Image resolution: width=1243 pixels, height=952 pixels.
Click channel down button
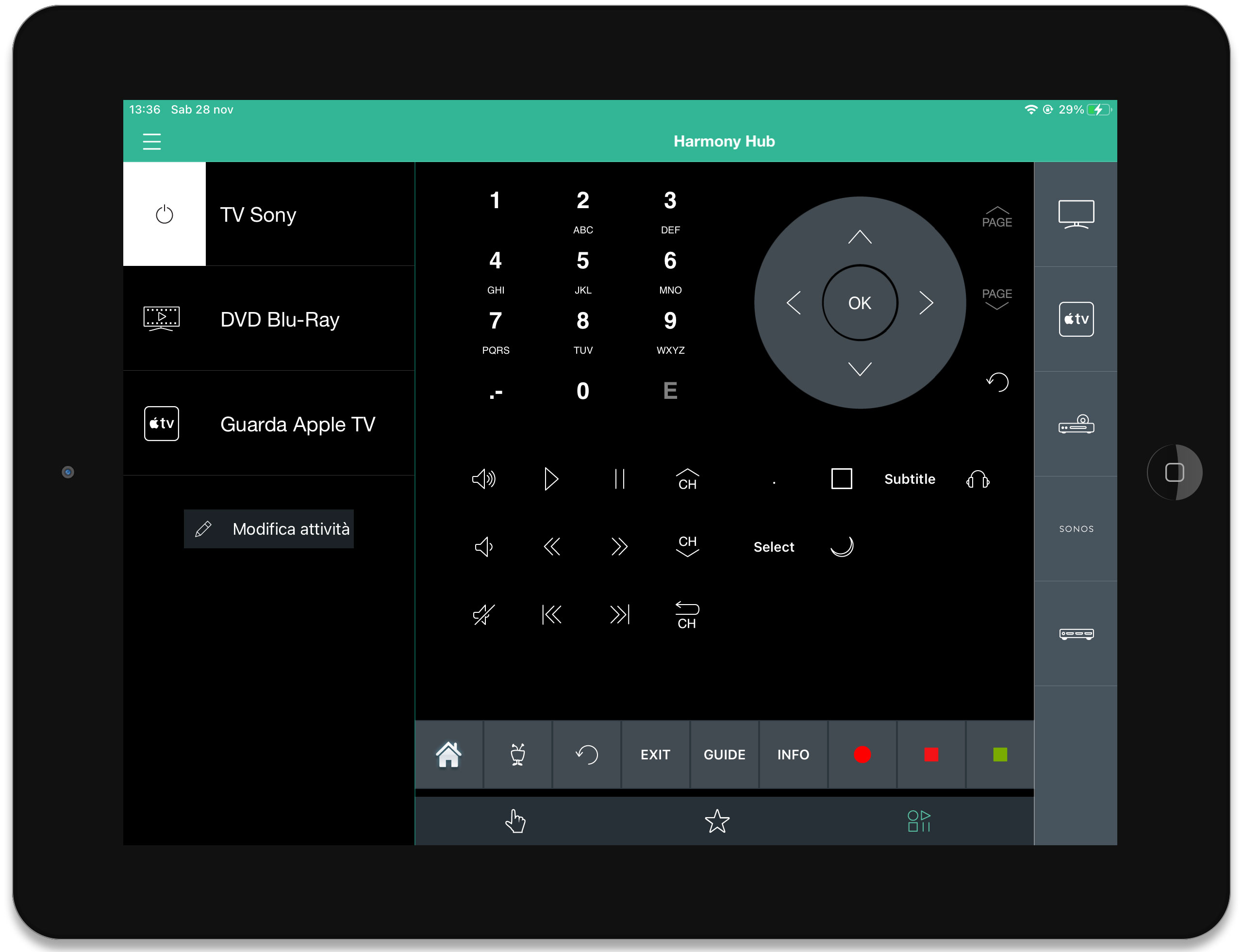(687, 547)
